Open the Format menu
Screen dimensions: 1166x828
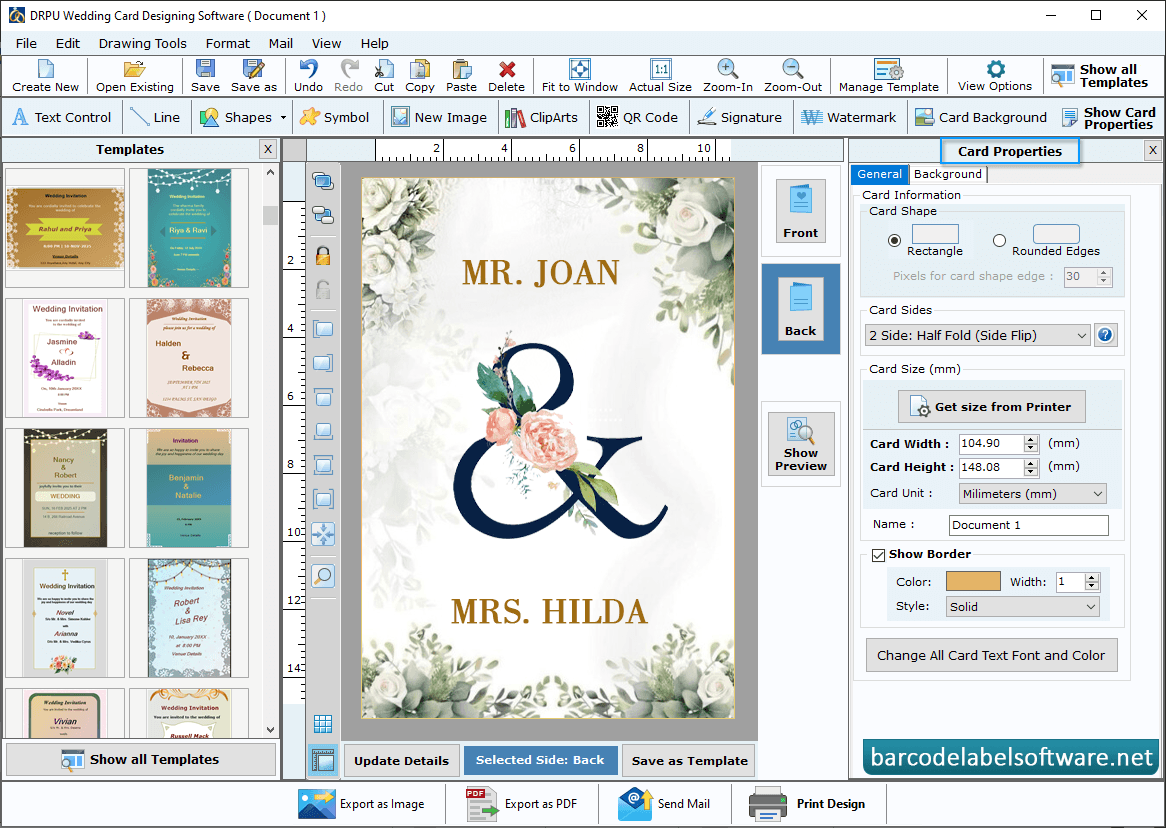coord(228,43)
